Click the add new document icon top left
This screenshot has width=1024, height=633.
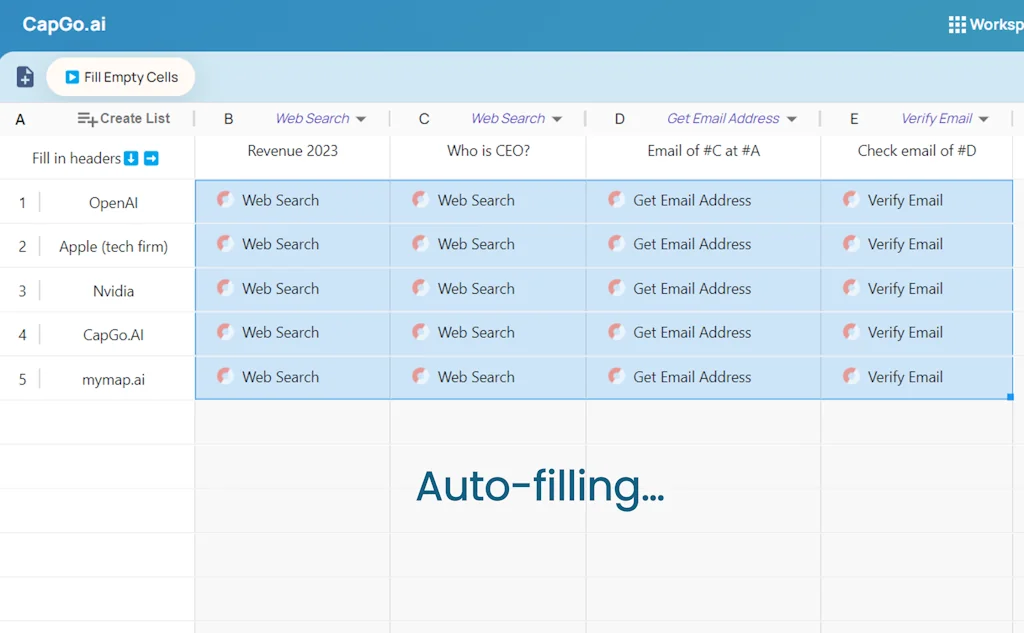coord(24,76)
